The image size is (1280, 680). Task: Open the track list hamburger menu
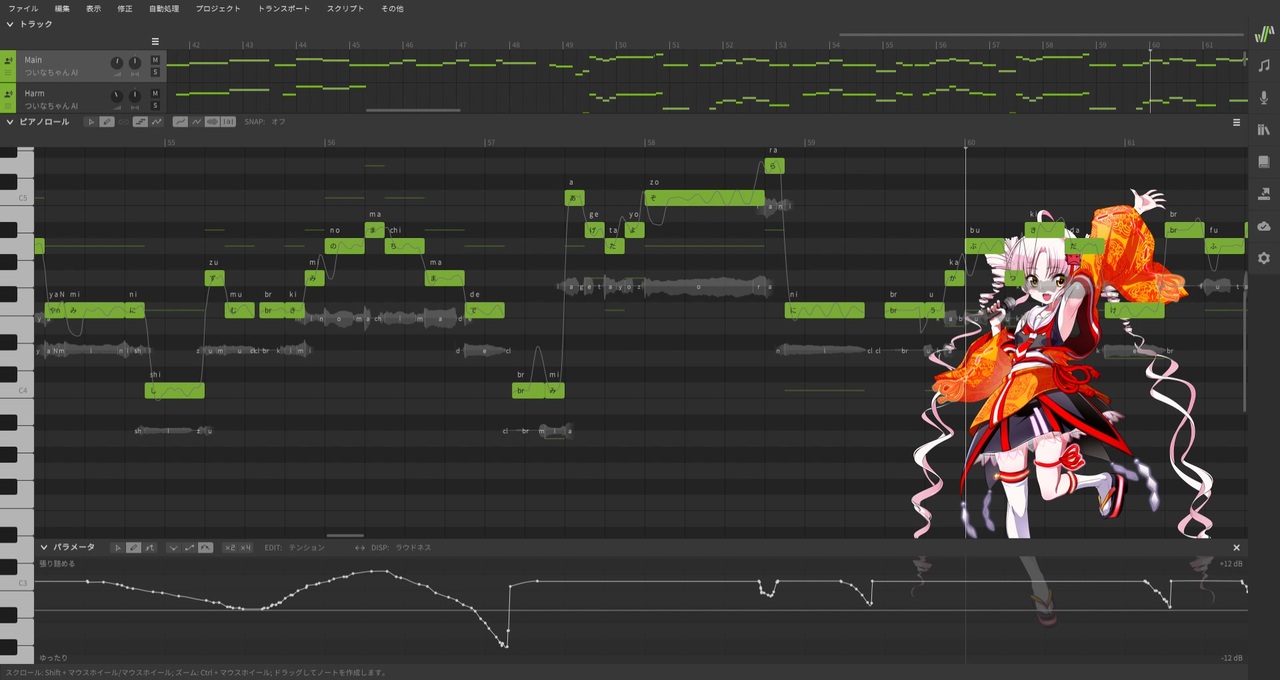tap(155, 42)
